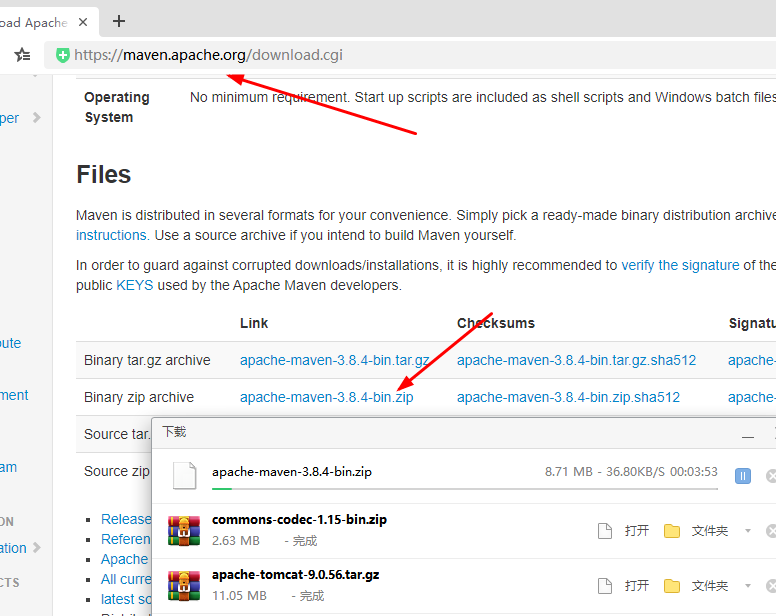776x616 pixels.
Task: Click the download speed 36.80KB/S text
Action: 635,472
